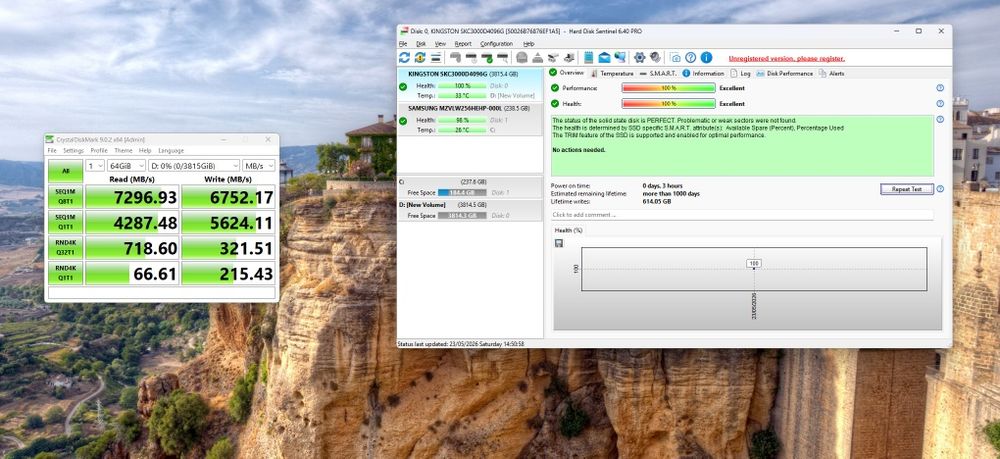Click the envelope send-report icon
1000x459 pixels.
(x=604, y=57)
